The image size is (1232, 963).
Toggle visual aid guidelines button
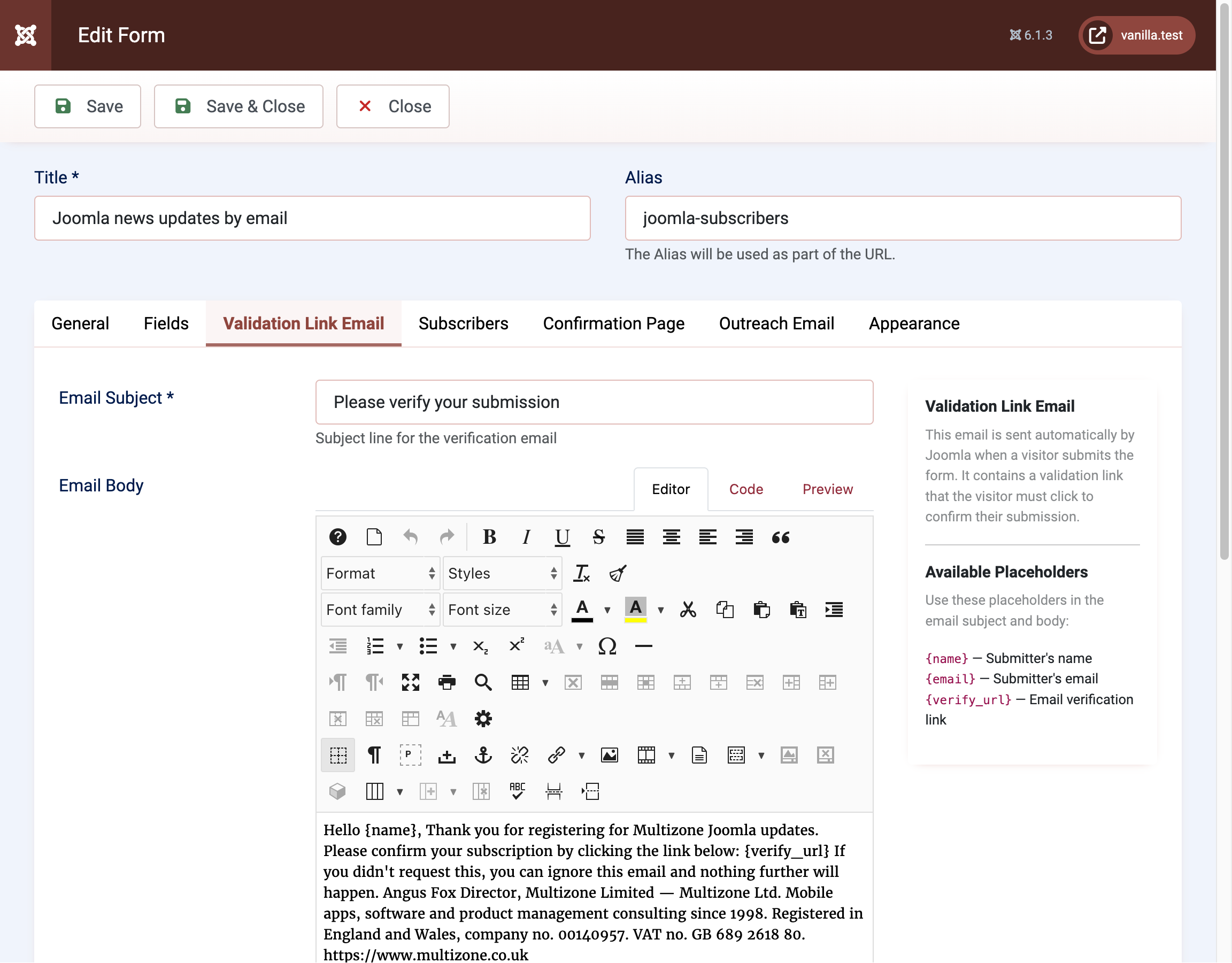pos(338,755)
